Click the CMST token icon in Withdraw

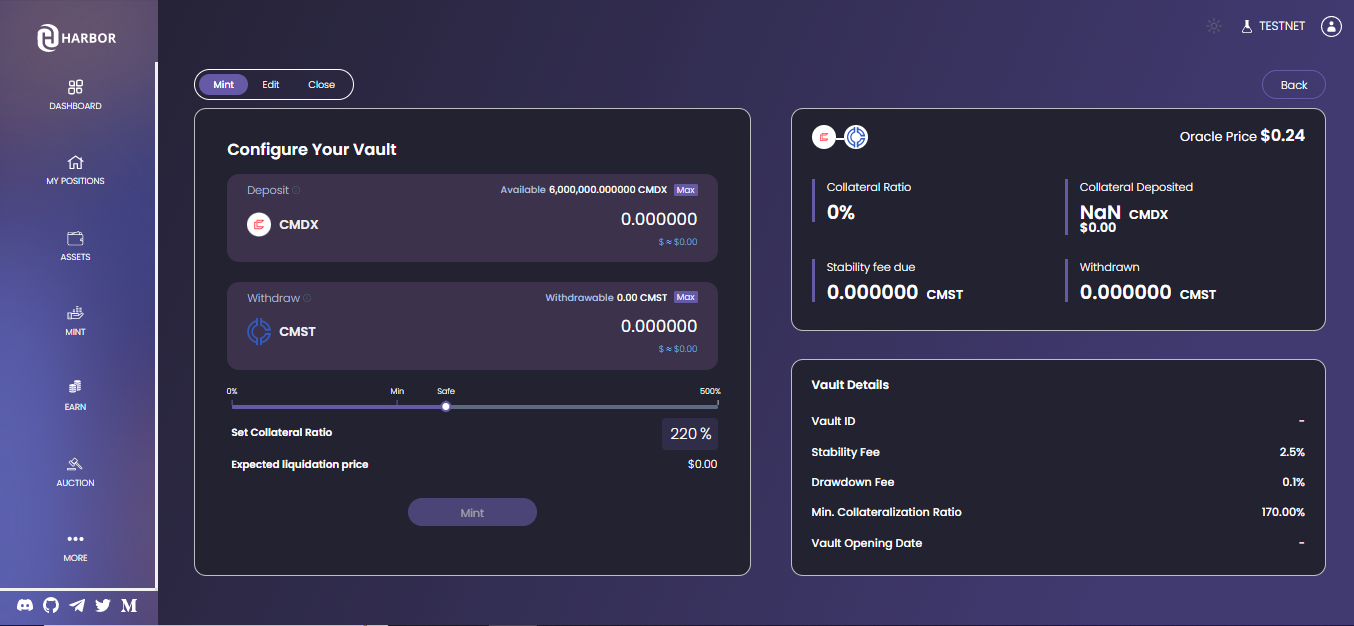tap(259, 331)
